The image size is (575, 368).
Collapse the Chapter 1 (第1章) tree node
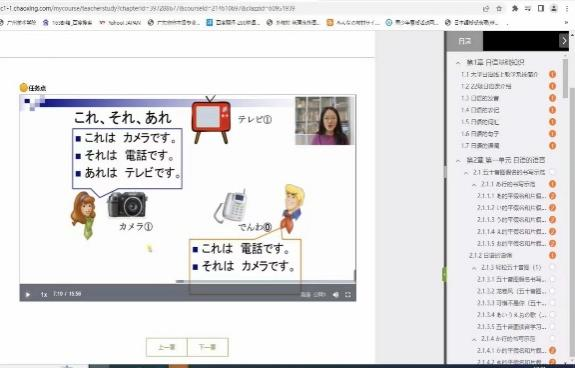pos(458,63)
